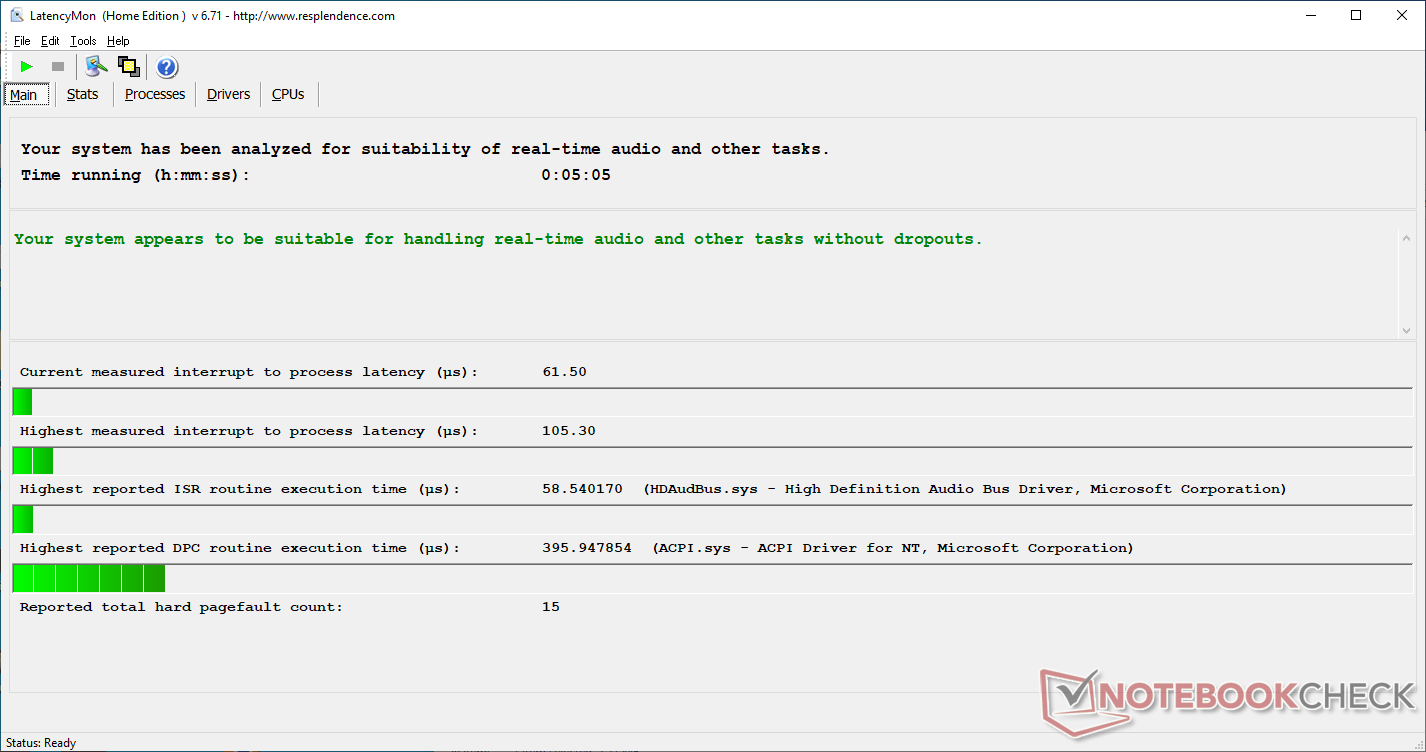
Task: Switch to the Drivers tab
Action: (x=228, y=94)
